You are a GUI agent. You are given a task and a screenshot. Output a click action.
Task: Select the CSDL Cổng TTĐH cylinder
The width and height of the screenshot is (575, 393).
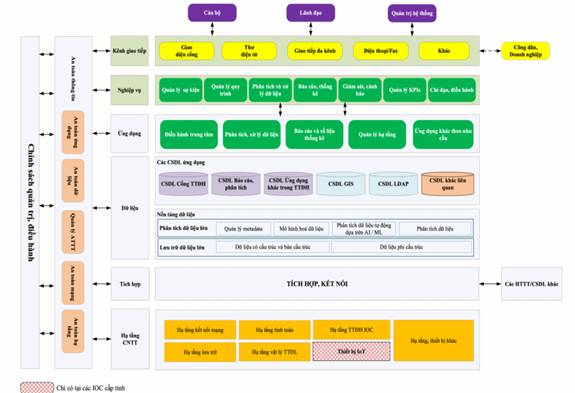[x=183, y=184]
